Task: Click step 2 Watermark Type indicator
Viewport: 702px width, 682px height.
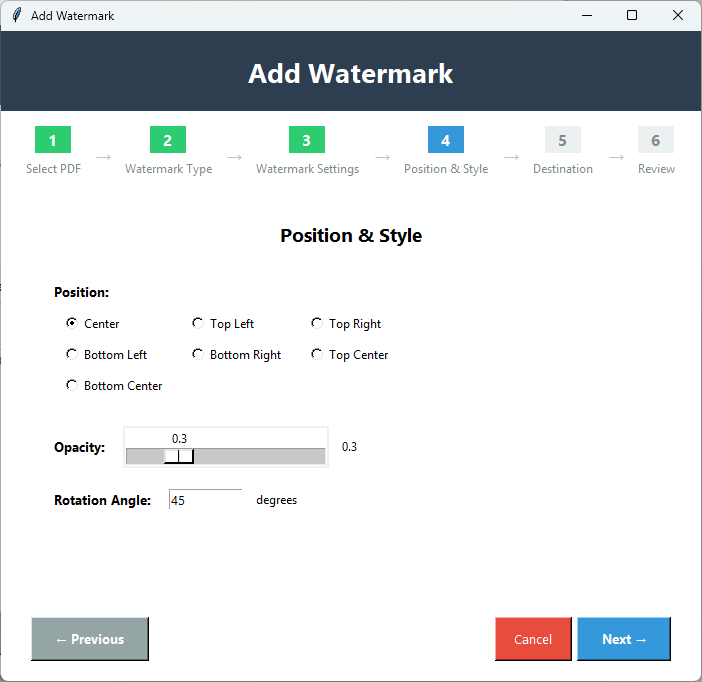Action: pyautogui.click(x=168, y=140)
